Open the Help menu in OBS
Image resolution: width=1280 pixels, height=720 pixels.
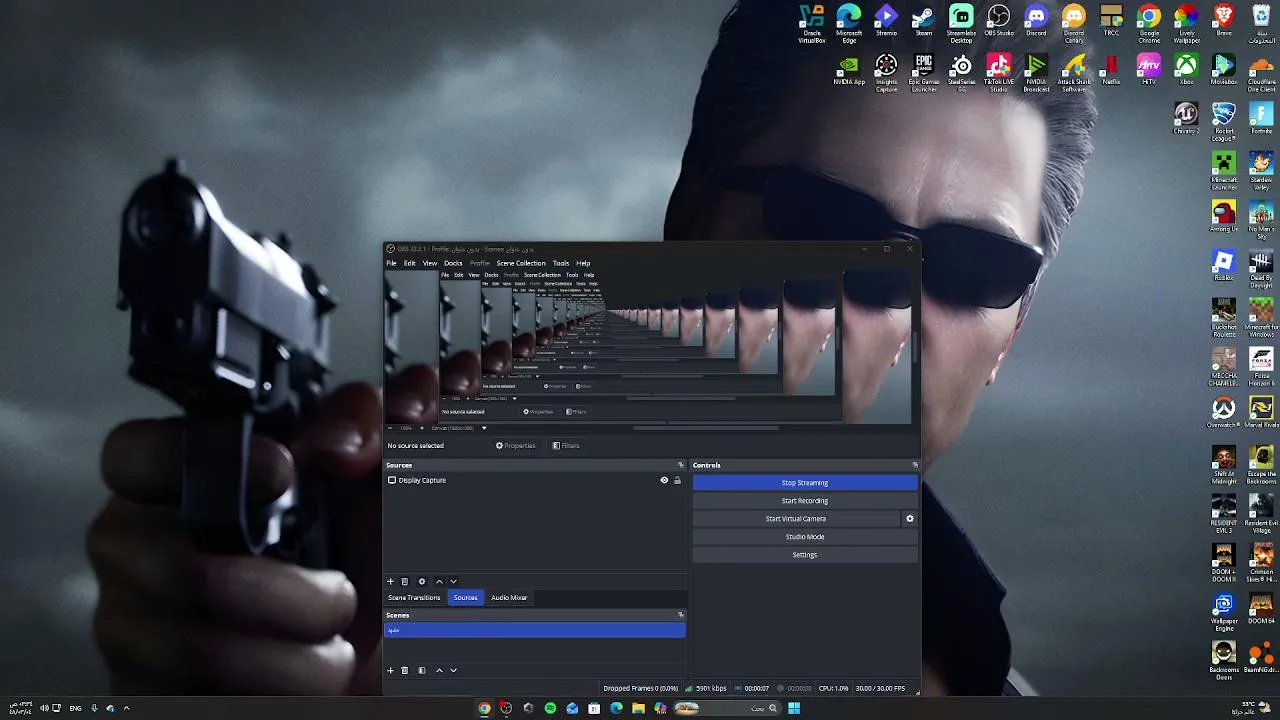pyautogui.click(x=583, y=263)
